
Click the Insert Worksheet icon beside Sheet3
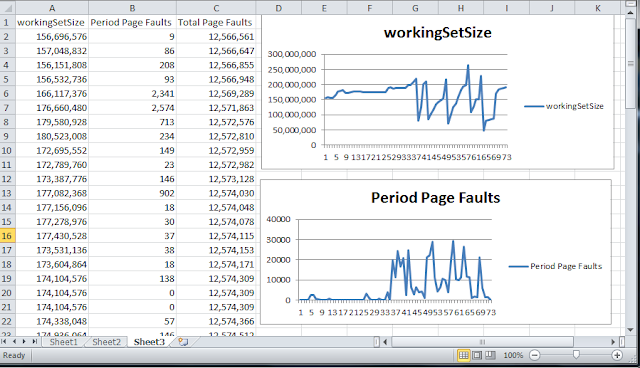tap(183, 342)
